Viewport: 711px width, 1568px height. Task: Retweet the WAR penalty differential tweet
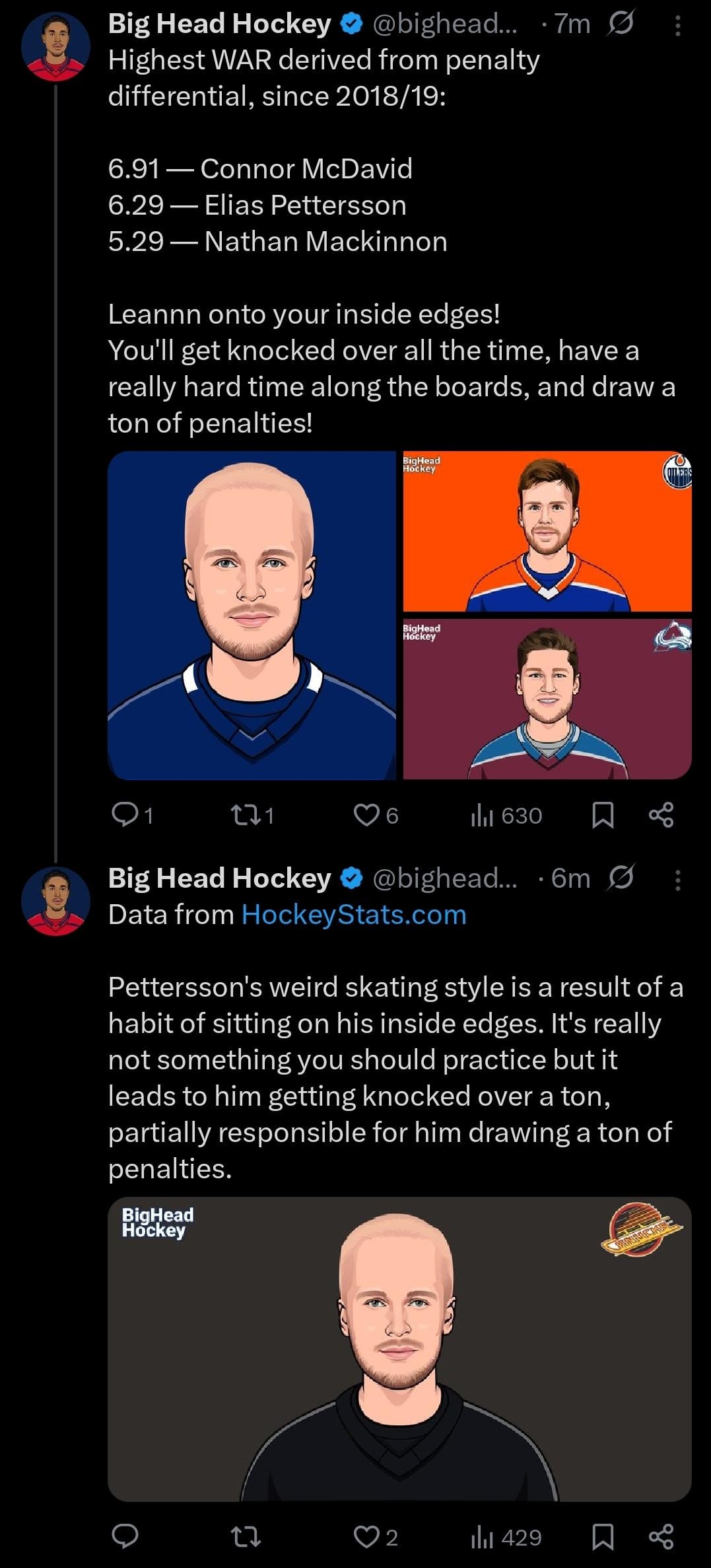pyautogui.click(x=246, y=815)
